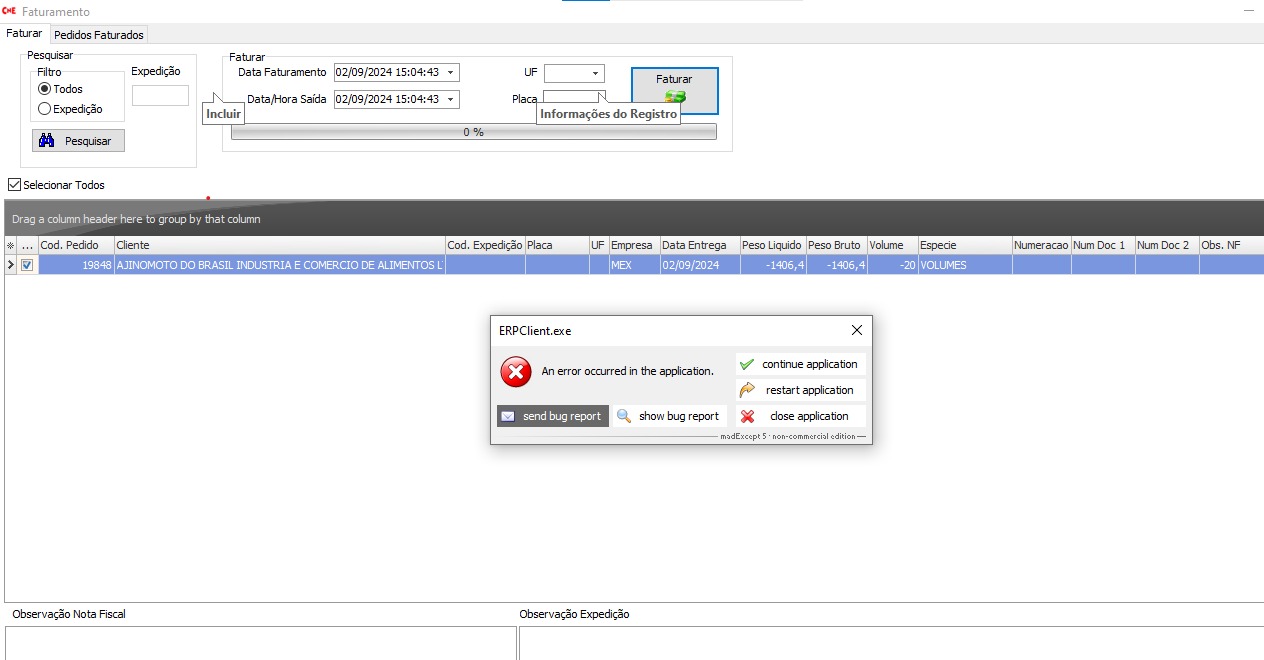Select the Expedição filter radio button
Screen dimensions: 1264x660
[x=44, y=109]
